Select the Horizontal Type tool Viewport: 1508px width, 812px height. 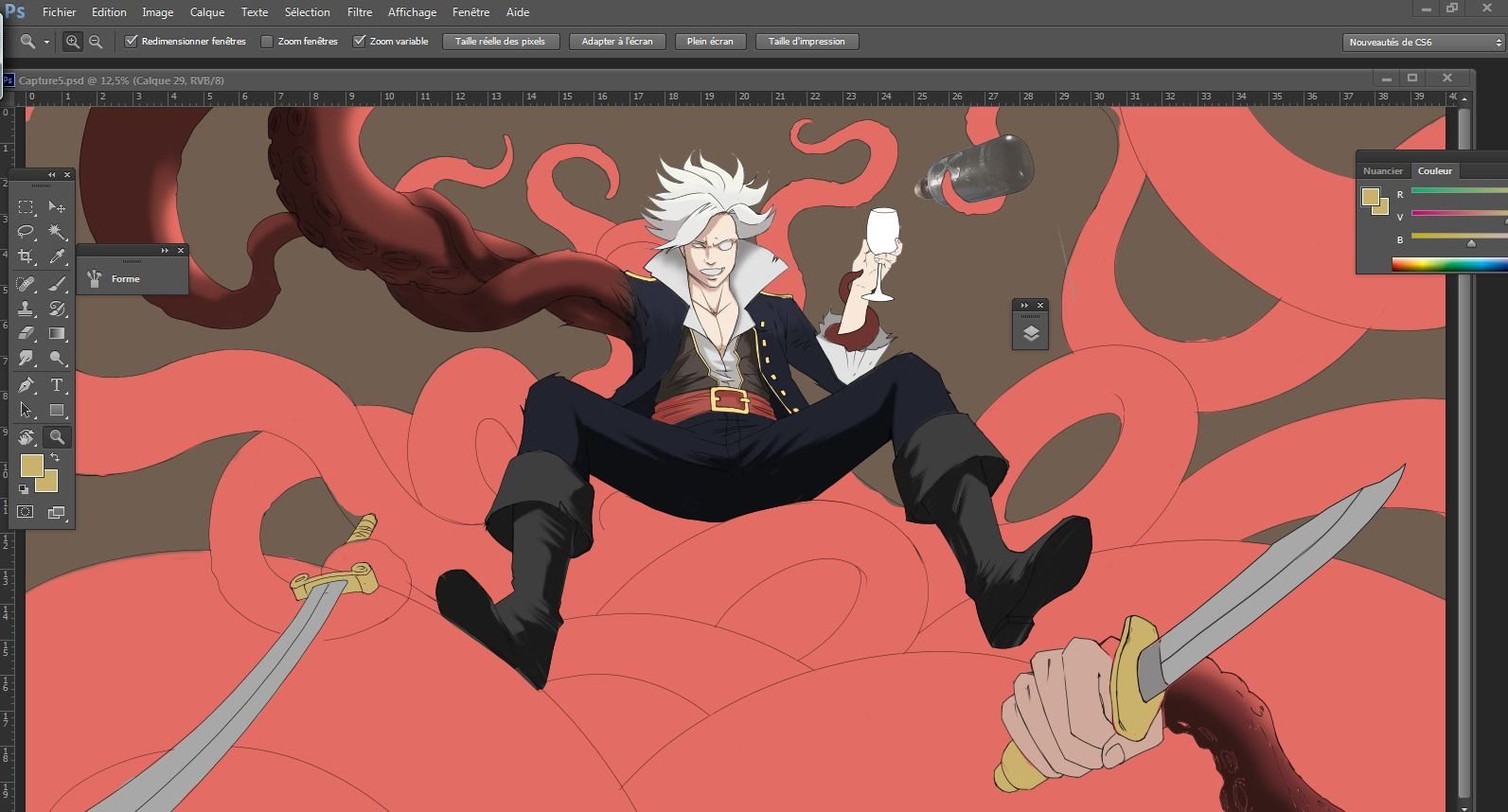point(57,385)
